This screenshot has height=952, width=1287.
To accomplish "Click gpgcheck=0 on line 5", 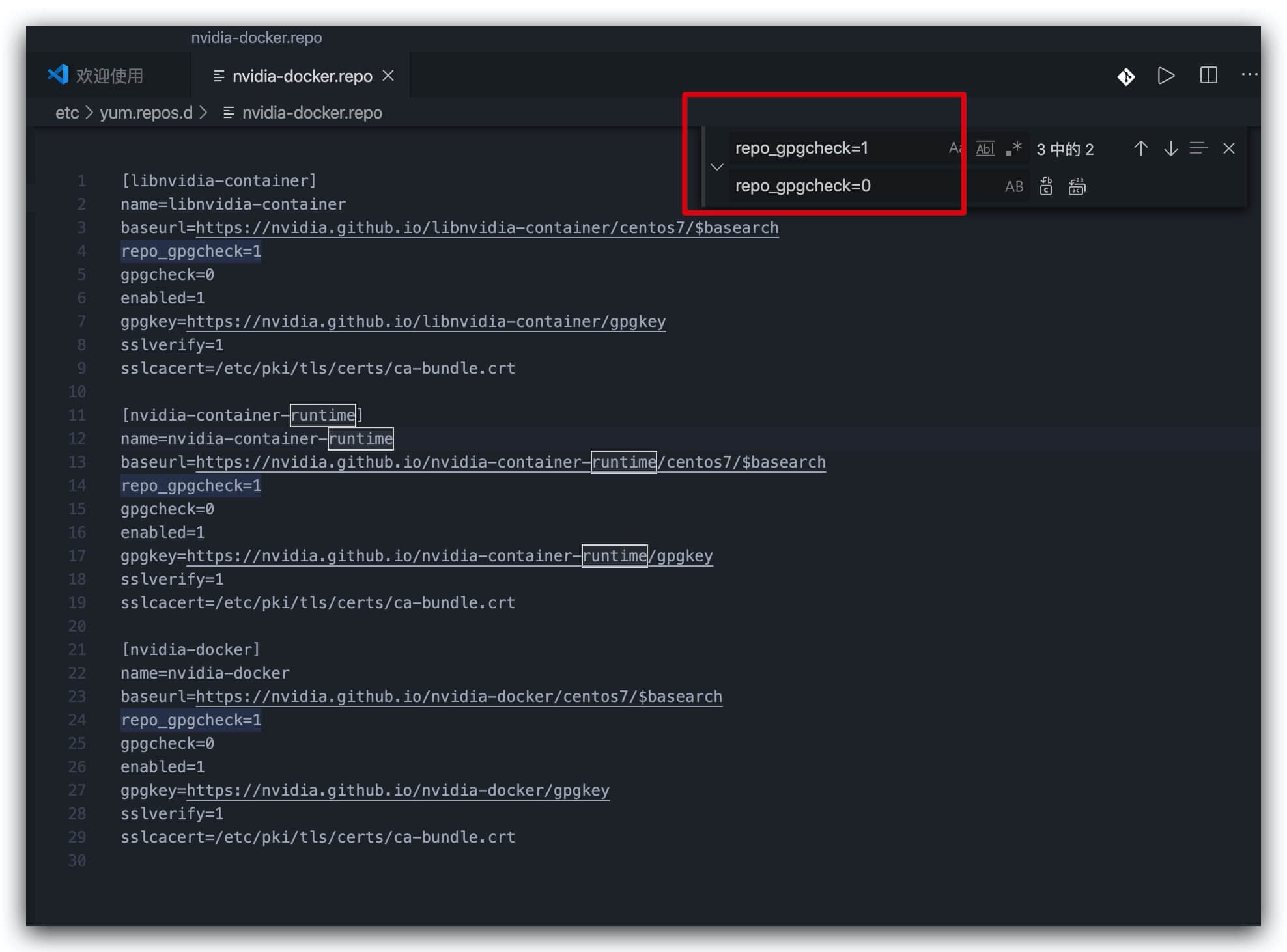I will pyautogui.click(x=167, y=275).
